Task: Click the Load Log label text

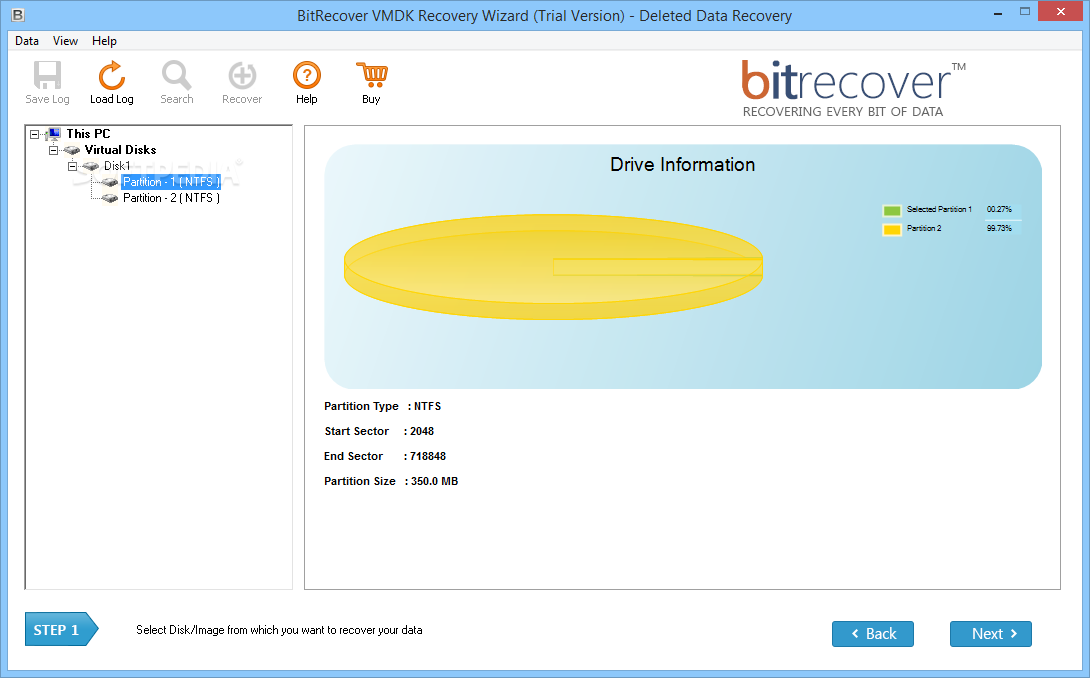Action: tap(111, 99)
